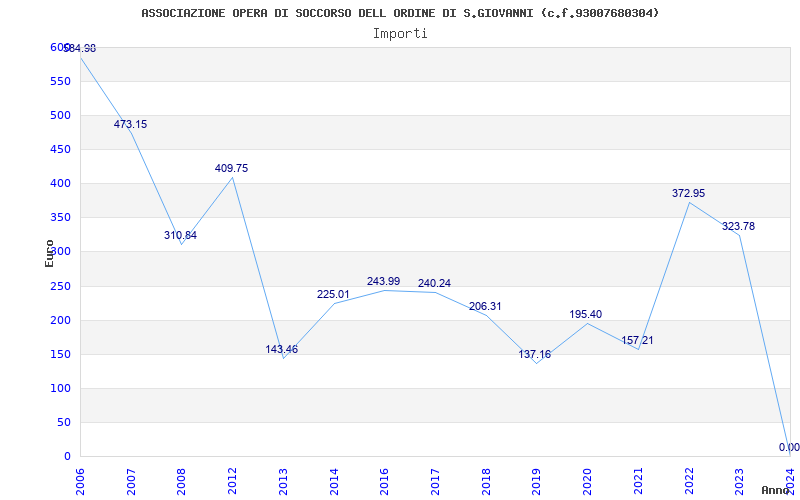This screenshot has width=800, height=500.
Task: Click the x-axis year 2008
Action: 182,482
